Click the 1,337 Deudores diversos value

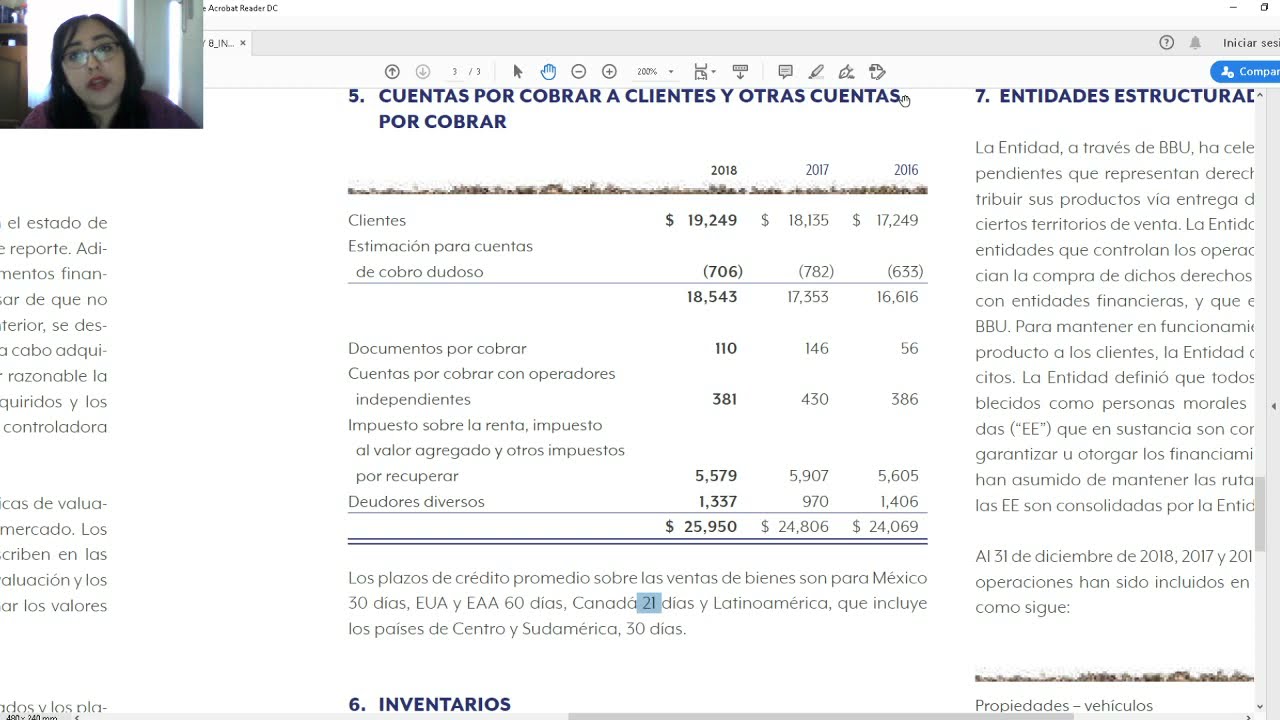718,502
